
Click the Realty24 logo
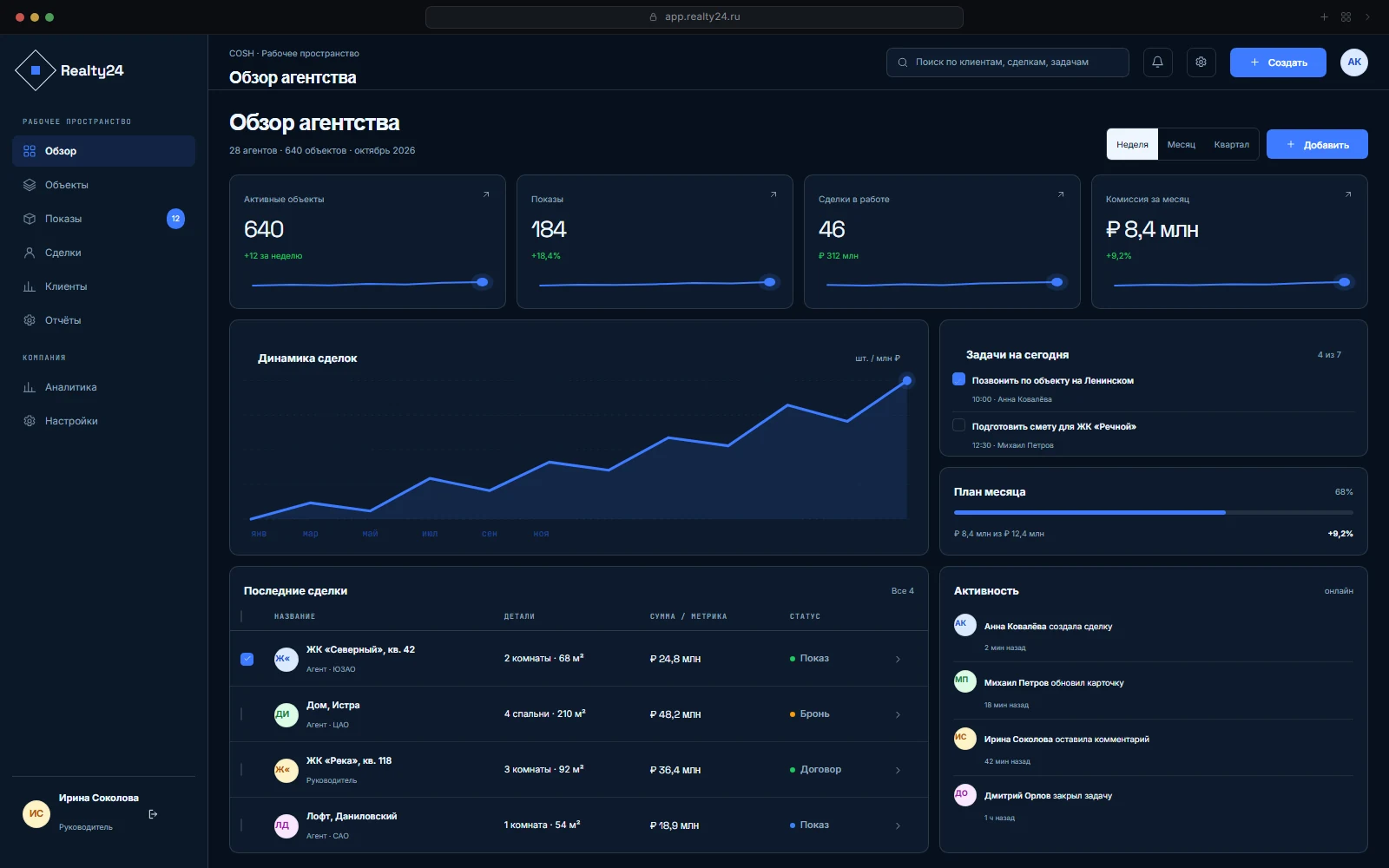(x=69, y=71)
